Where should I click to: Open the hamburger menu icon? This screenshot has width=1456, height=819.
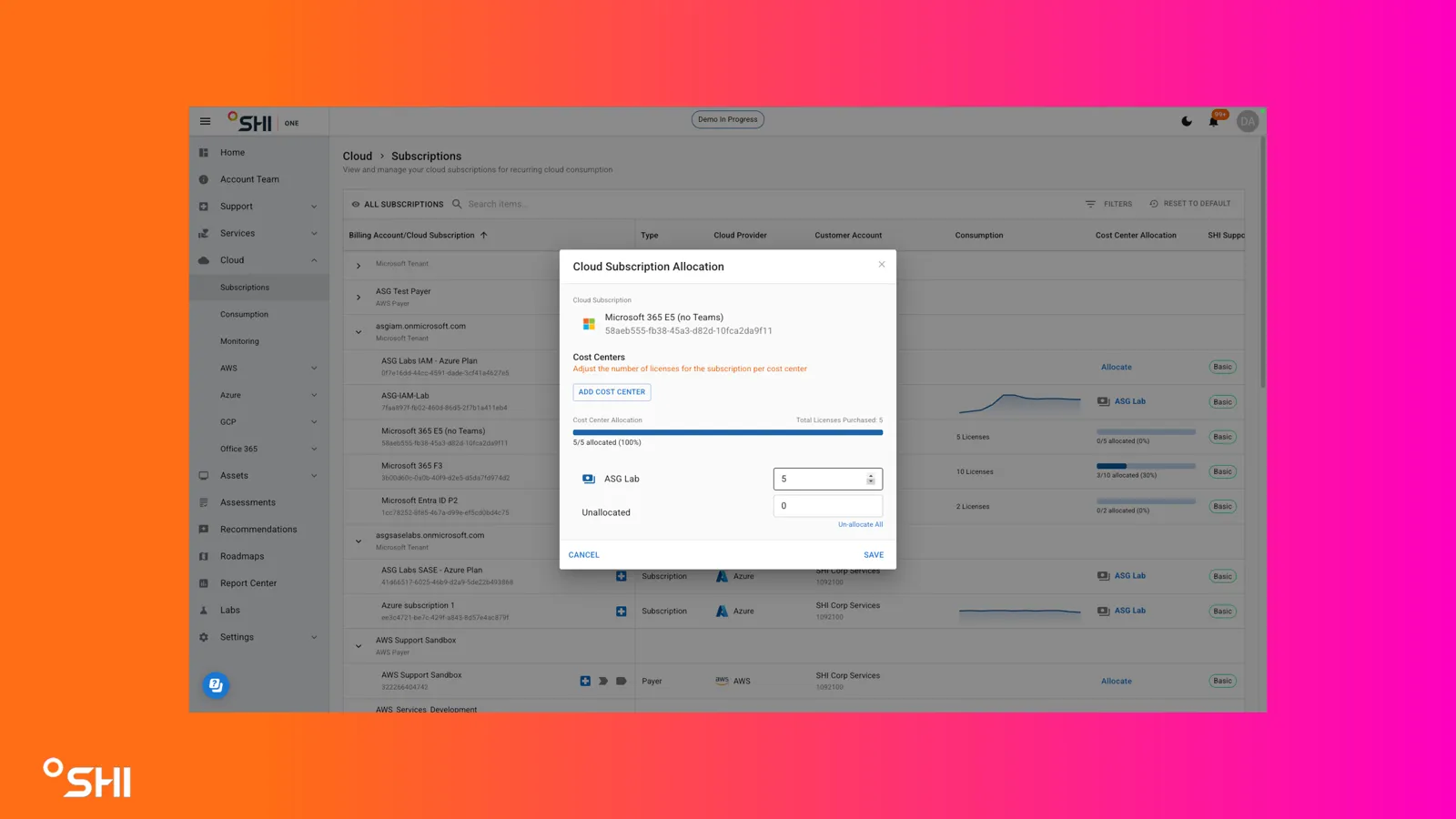pos(205,121)
